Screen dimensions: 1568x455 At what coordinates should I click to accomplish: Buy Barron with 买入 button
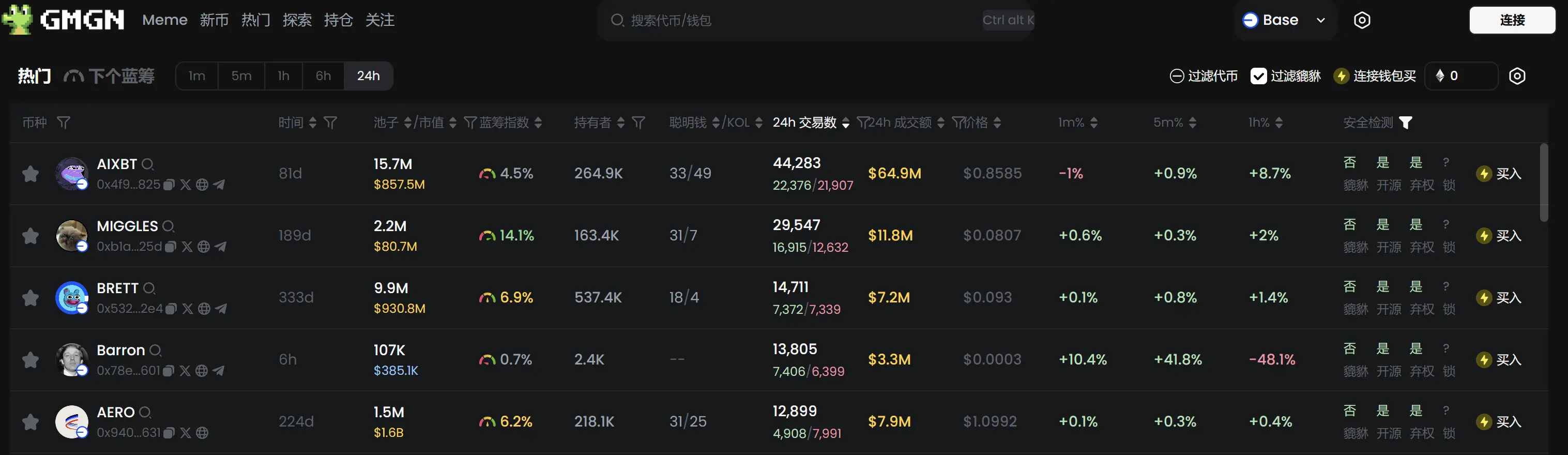pyautogui.click(x=1499, y=360)
